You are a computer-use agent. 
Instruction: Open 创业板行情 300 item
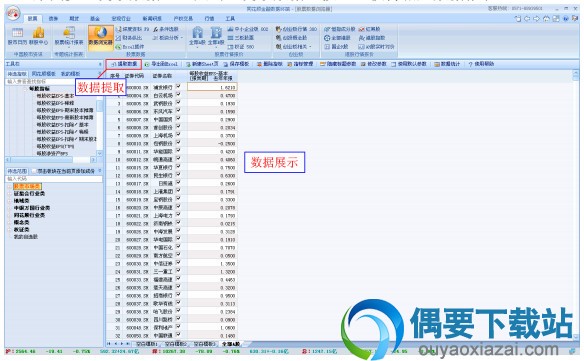[296, 29]
